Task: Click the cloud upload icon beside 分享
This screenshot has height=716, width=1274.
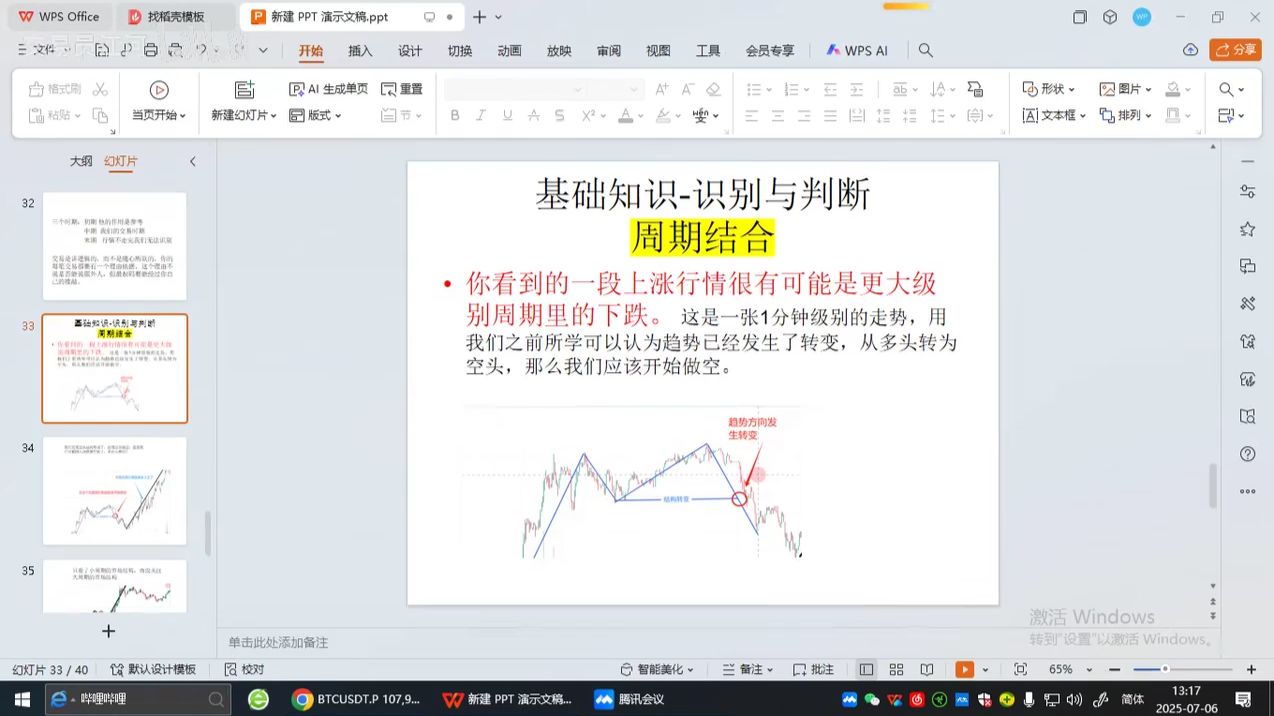Action: pos(1190,50)
